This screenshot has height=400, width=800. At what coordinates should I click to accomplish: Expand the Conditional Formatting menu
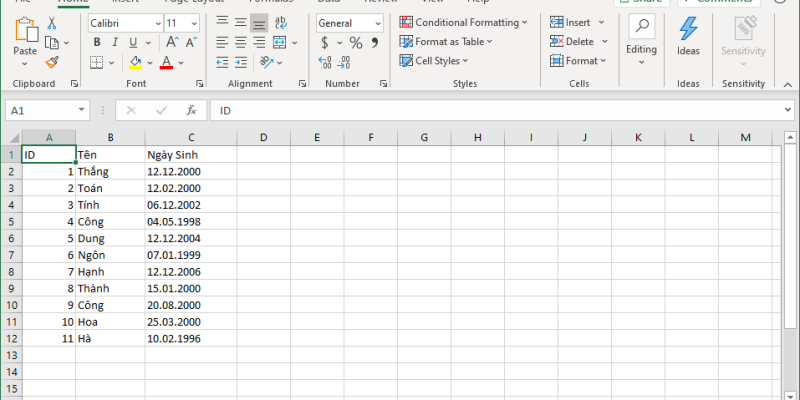click(x=464, y=22)
